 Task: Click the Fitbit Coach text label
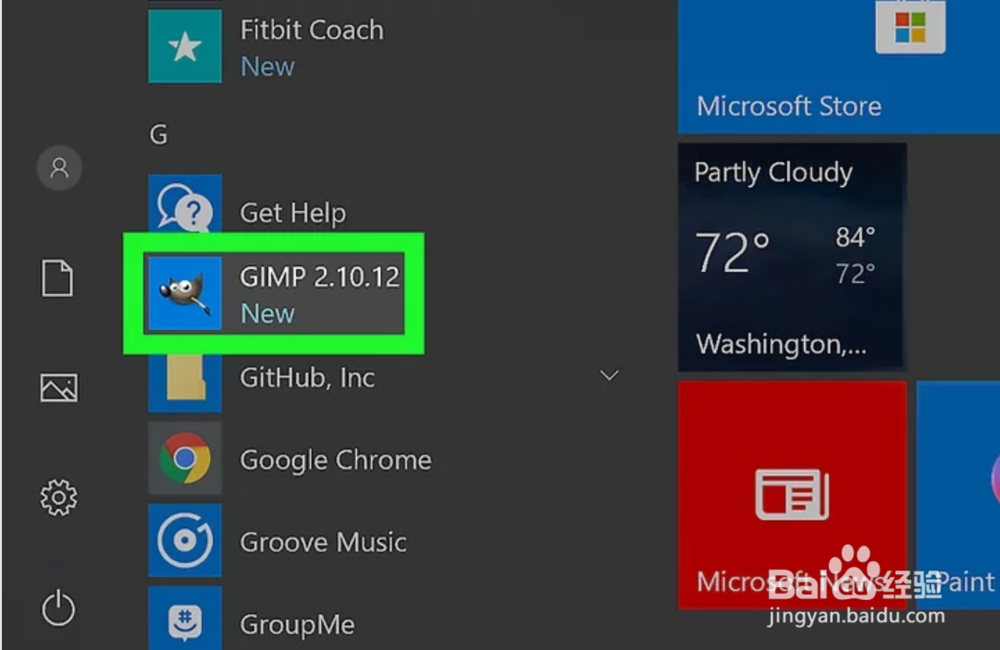312,30
